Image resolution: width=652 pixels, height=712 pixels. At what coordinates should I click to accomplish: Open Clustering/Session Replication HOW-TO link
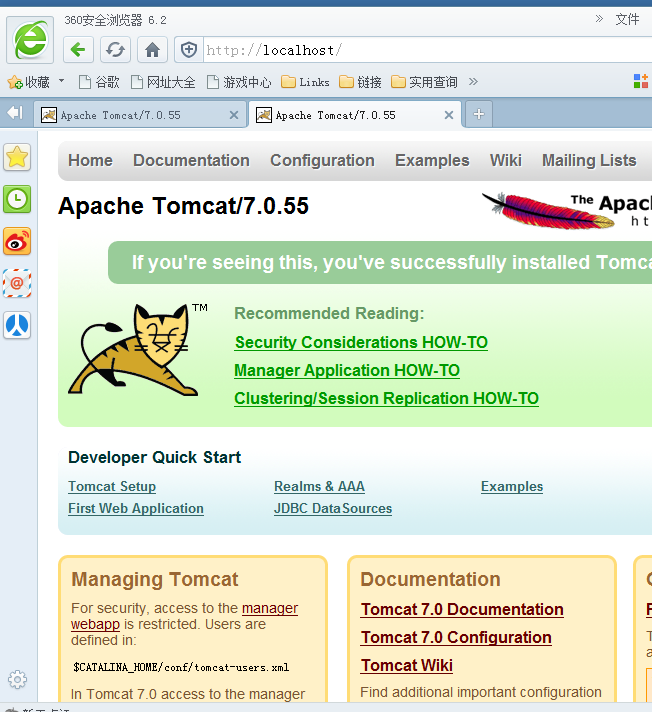coord(386,399)
